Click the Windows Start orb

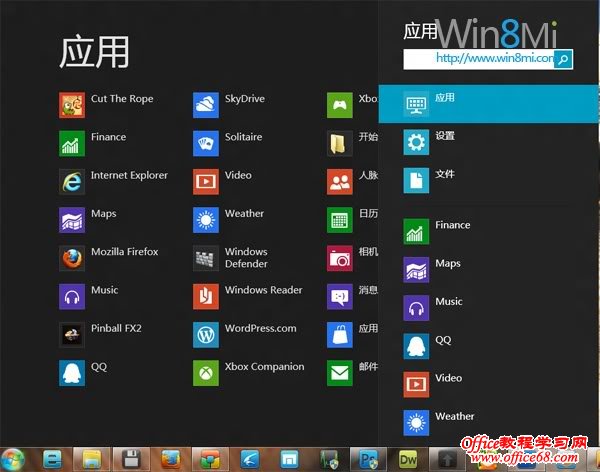(12, 459)
